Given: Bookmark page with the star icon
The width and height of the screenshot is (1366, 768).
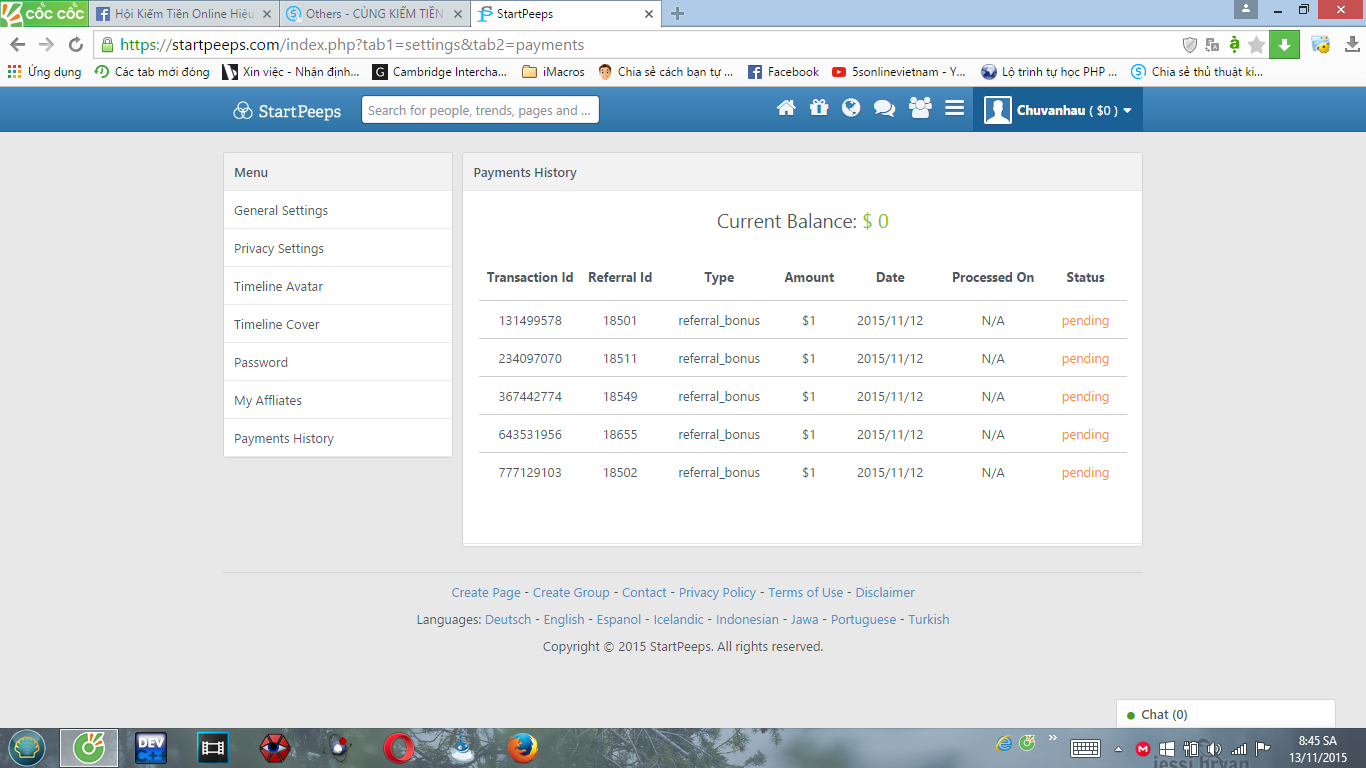Looking at the screenshot, I should [x=1257, y=45].
